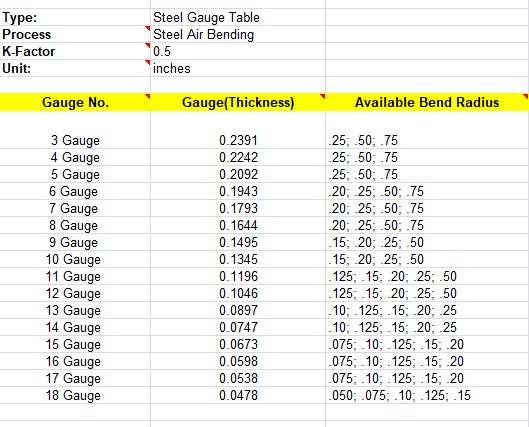Select thickness value 0.0897
The width and height of the screenshot is (529, 427).
pyautogui.click(x=238, y=310)
